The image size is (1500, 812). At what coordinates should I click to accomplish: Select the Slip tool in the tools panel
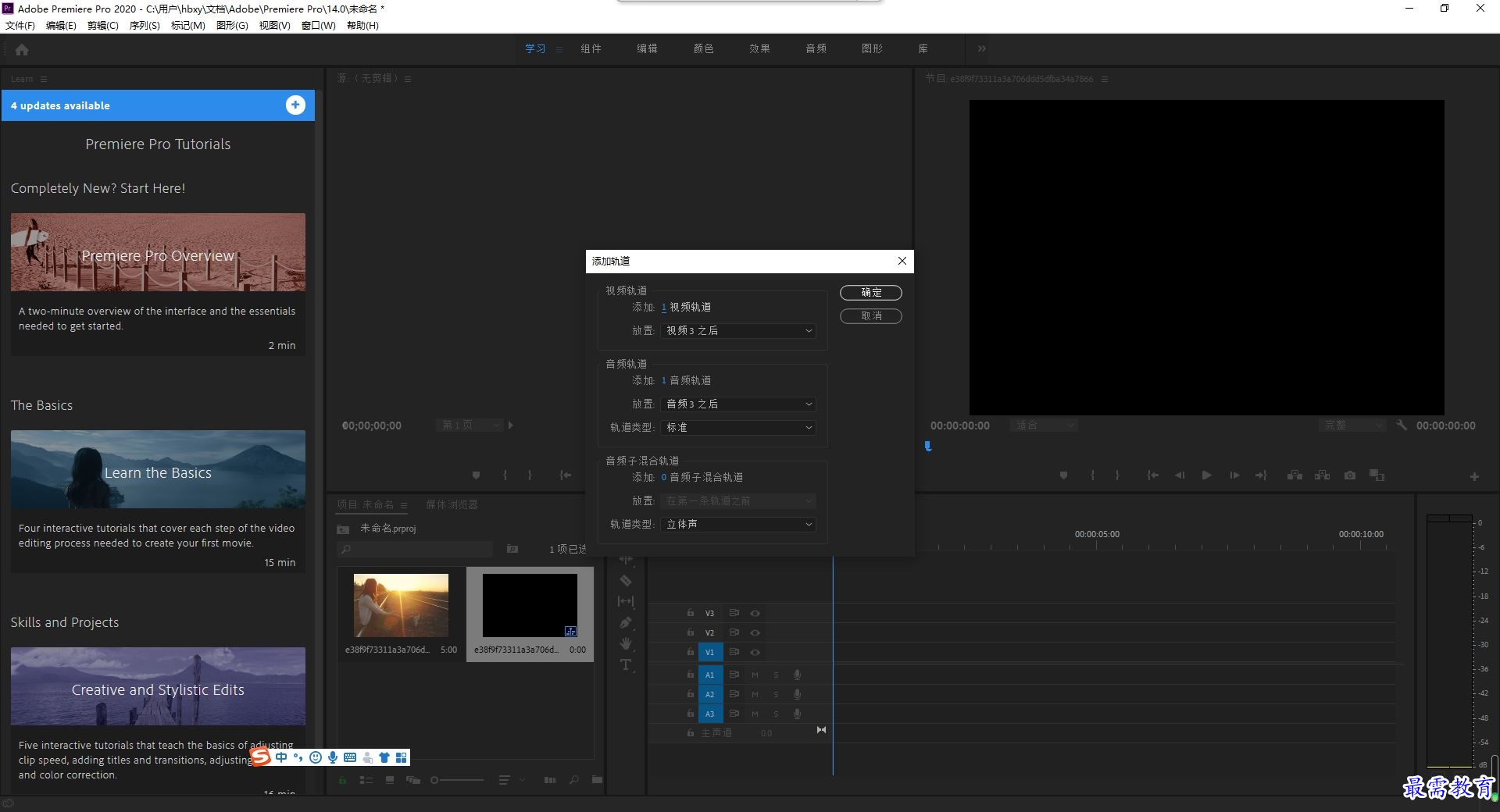(x=626, y=601)
